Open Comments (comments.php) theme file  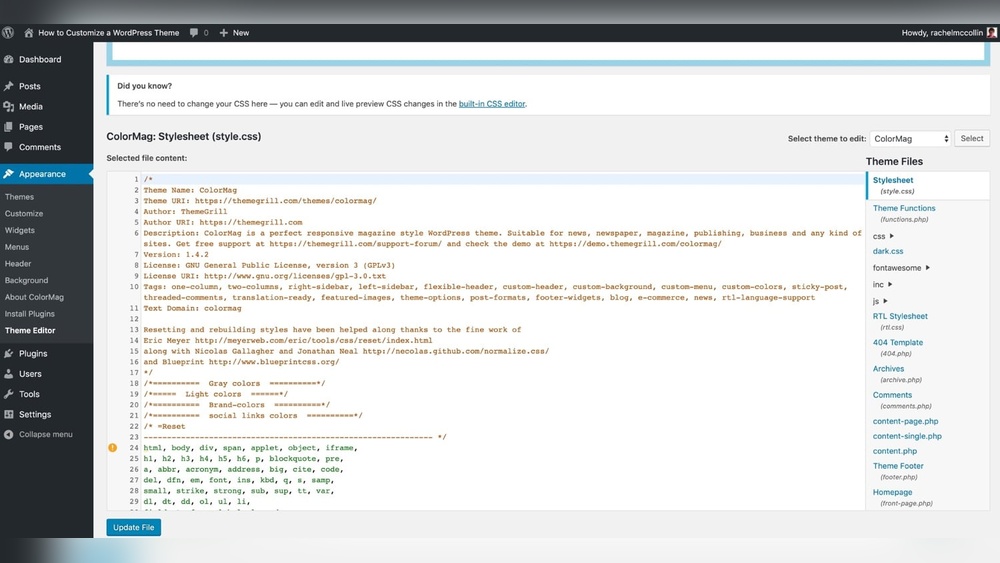tap(902, 400)
